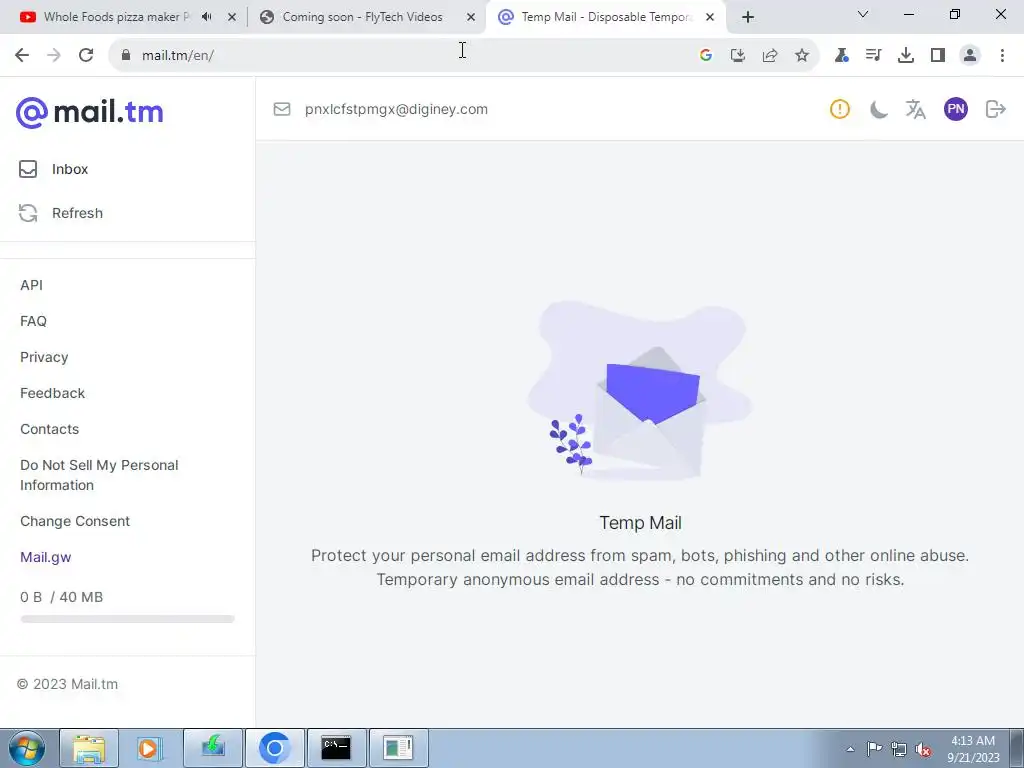
Task: Open the green arrow taskbar app
Action: (x=213, y=748)
